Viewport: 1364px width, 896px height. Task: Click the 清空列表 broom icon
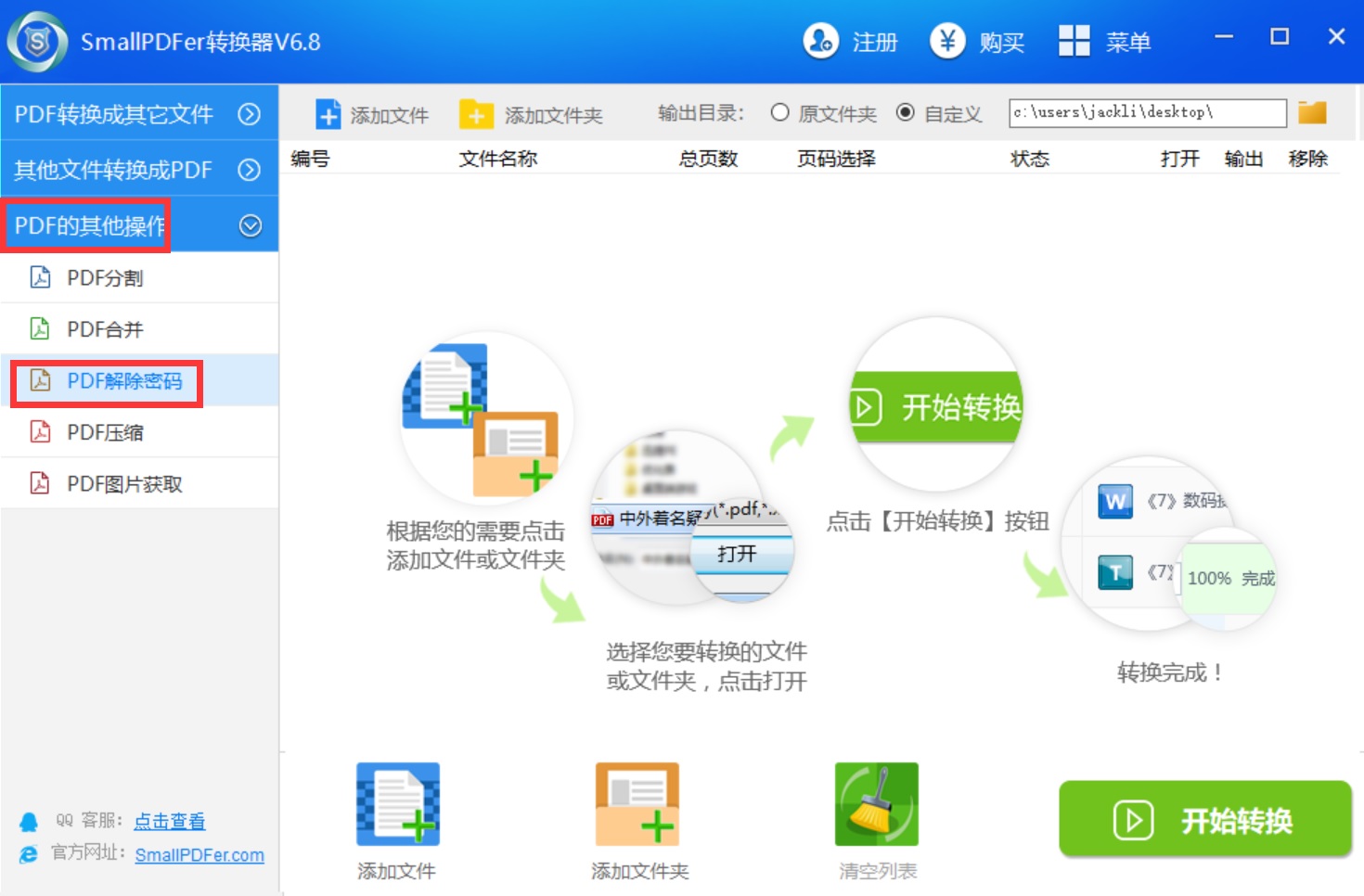(x=877, y=804)
